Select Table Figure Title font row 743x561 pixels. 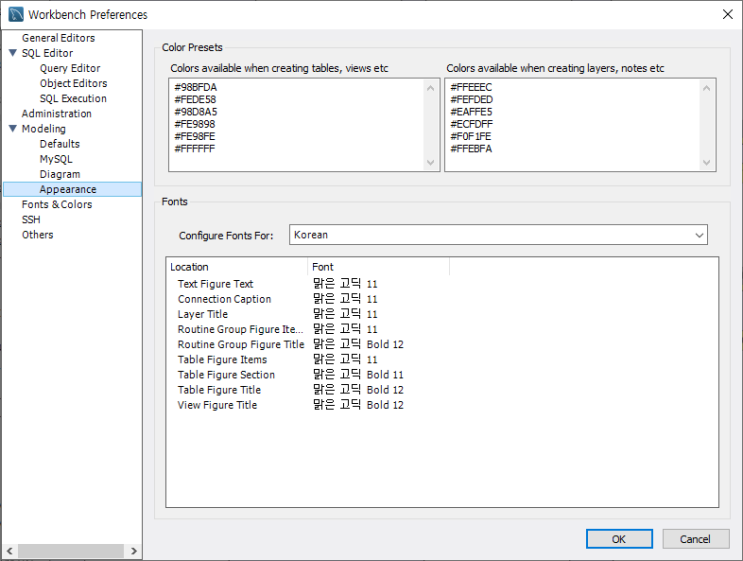[219, 390]
